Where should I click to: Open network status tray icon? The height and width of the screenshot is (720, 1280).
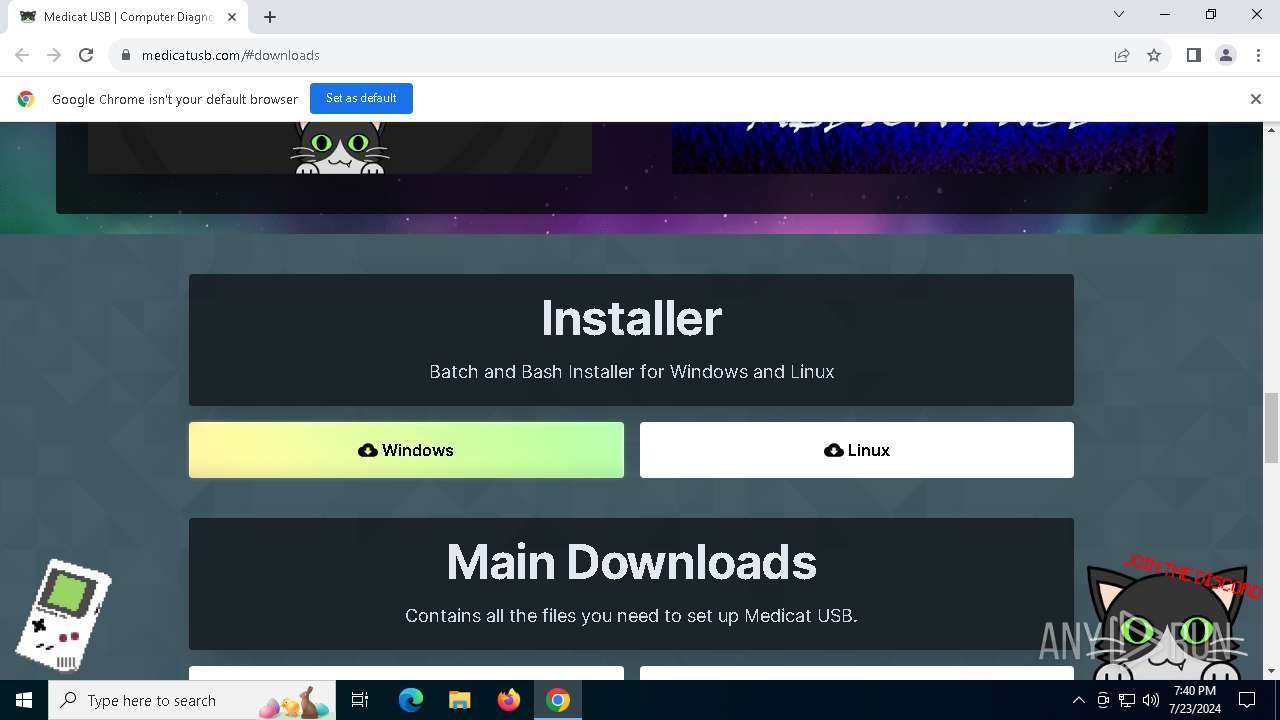(x=1127, y=700)
